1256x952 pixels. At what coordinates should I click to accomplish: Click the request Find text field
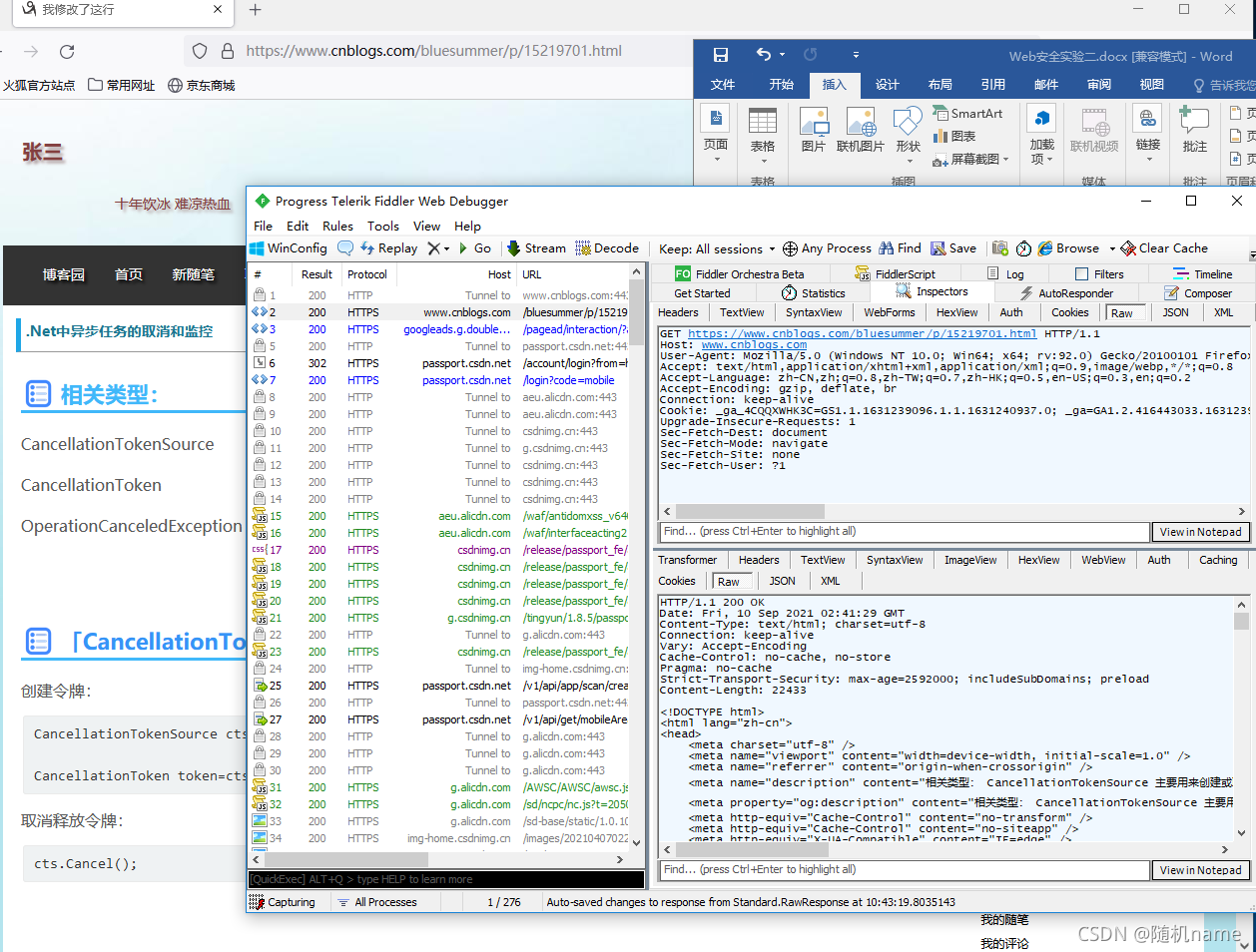click(x=905, y=532)
